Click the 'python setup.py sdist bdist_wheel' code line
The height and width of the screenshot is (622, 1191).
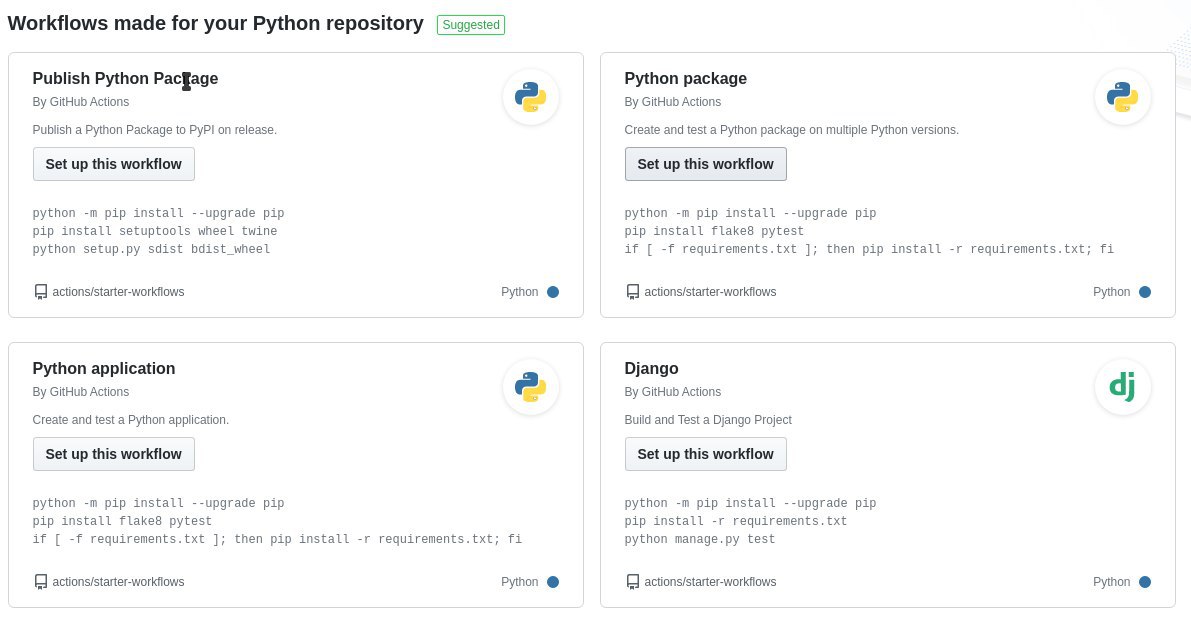pos(151,249)
